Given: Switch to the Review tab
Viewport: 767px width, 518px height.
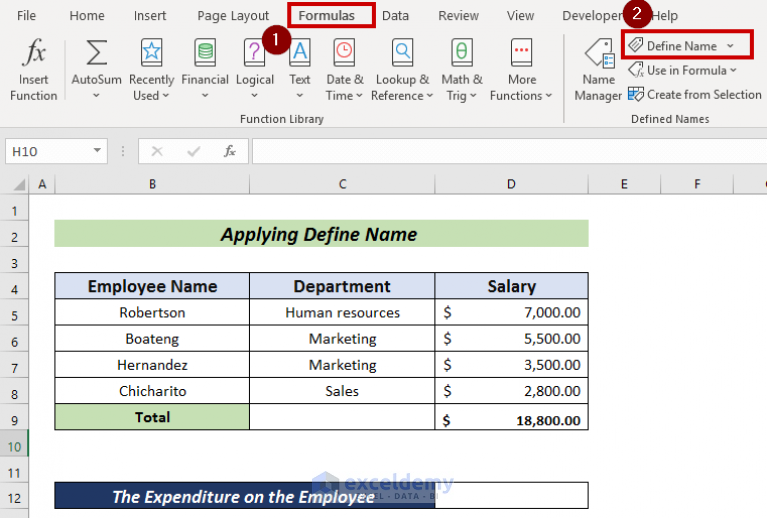Looking at the screenshot, I should coord(458,16).
